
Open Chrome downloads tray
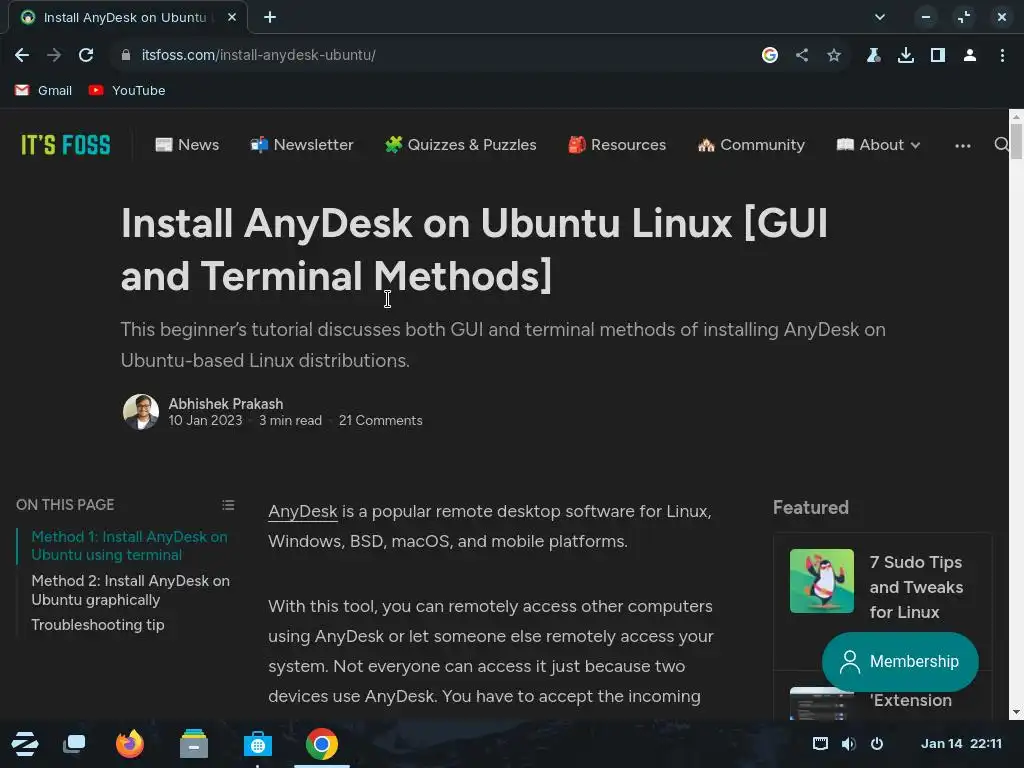tap(905, 56)
